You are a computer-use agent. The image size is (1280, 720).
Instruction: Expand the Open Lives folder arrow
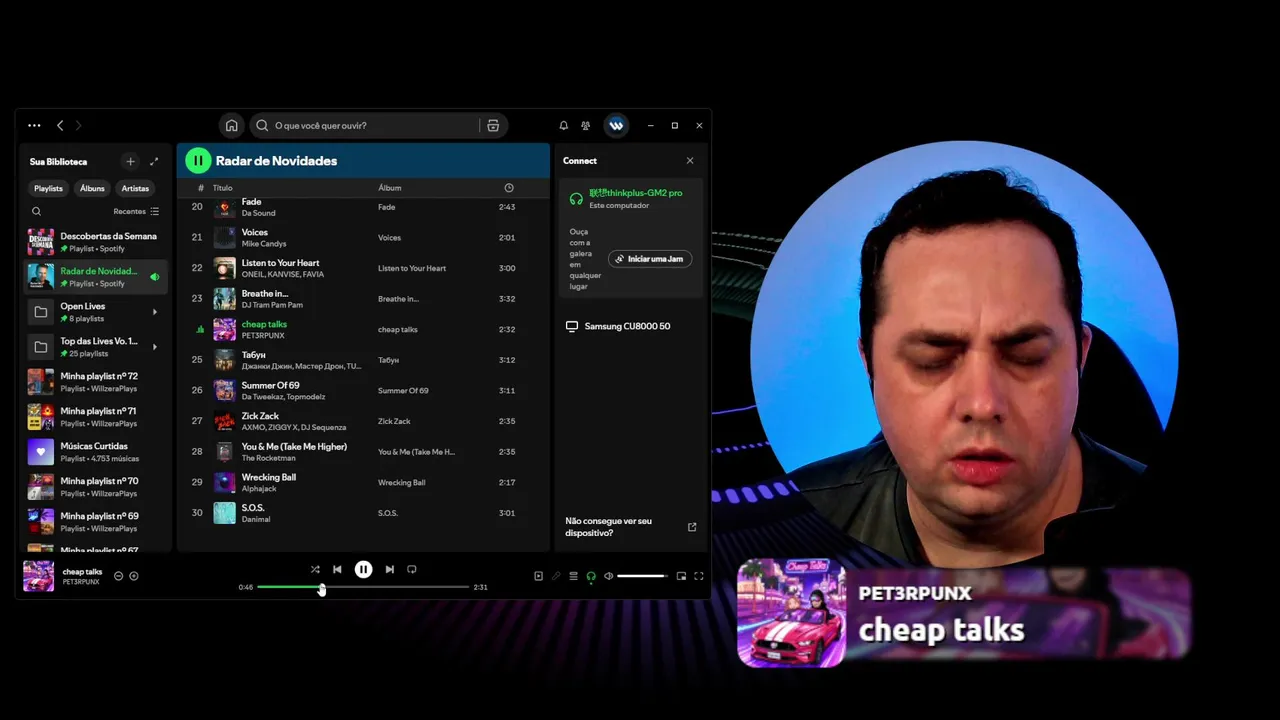click(154, 312)
